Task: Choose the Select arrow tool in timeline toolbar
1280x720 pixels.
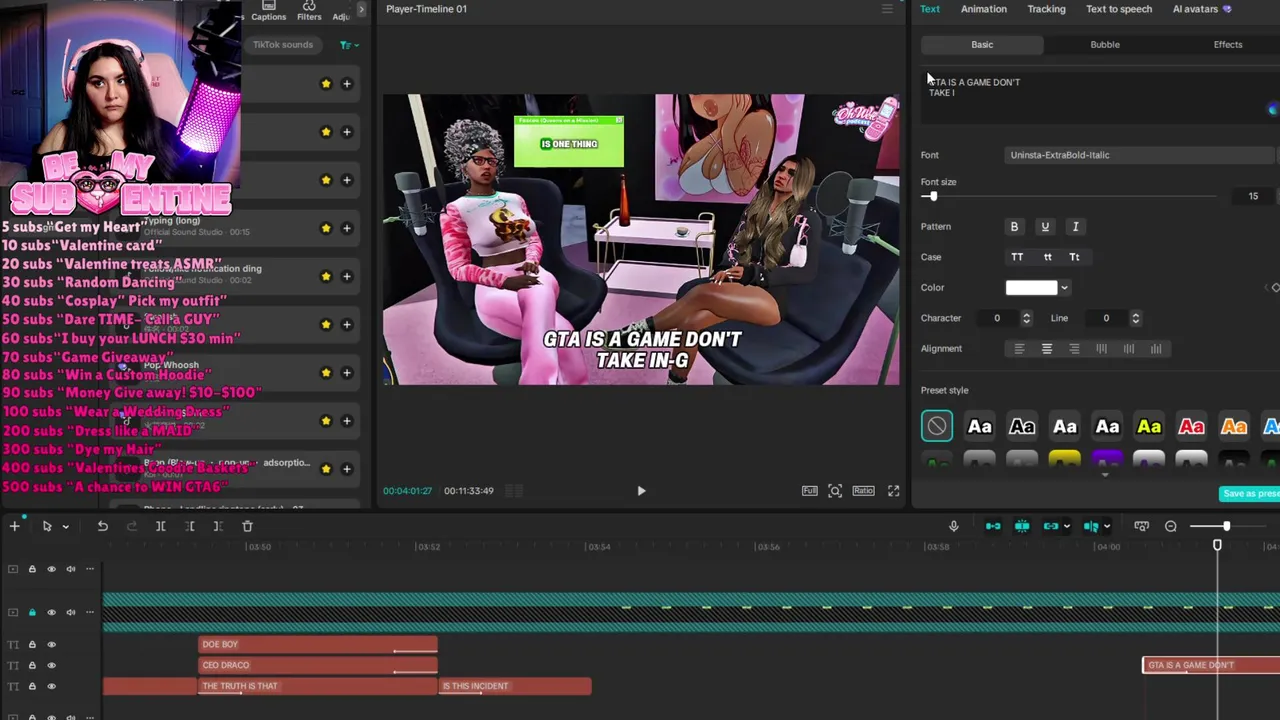Action: pyautogui.click(x=46, y=526)
